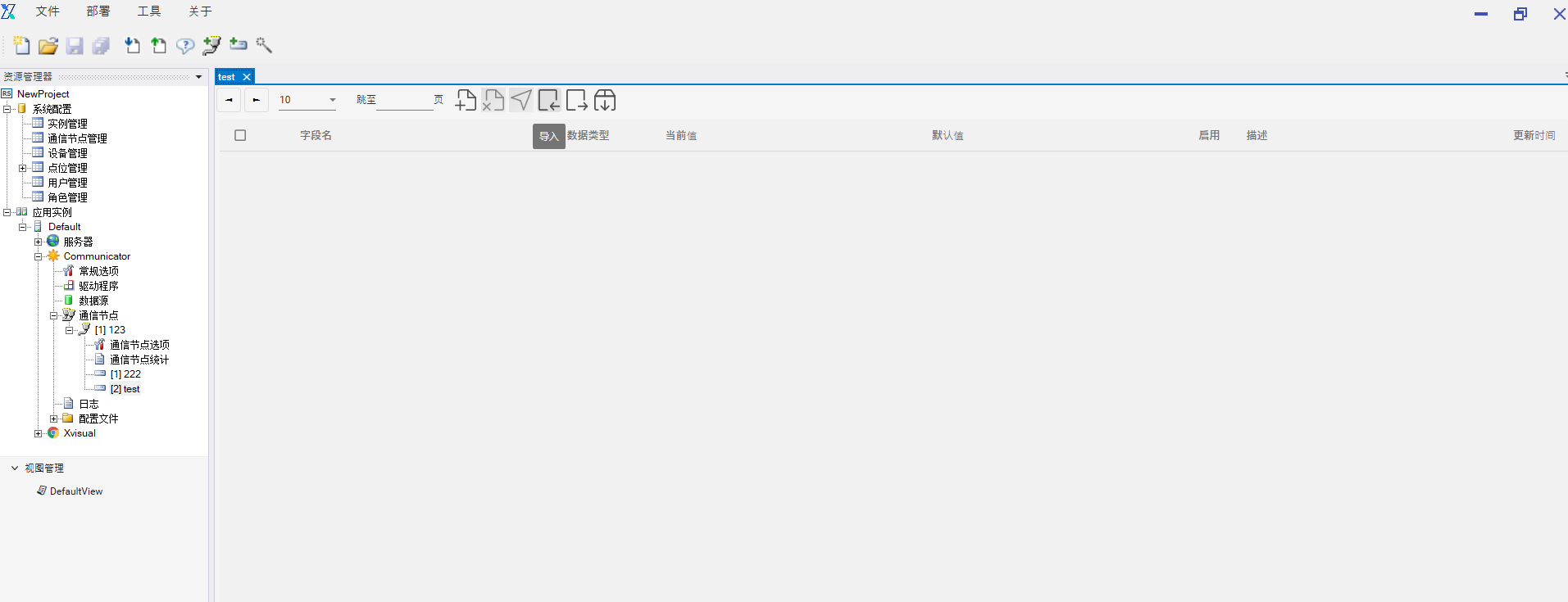Select 通信节点统计 in the tree

point(139,360)
